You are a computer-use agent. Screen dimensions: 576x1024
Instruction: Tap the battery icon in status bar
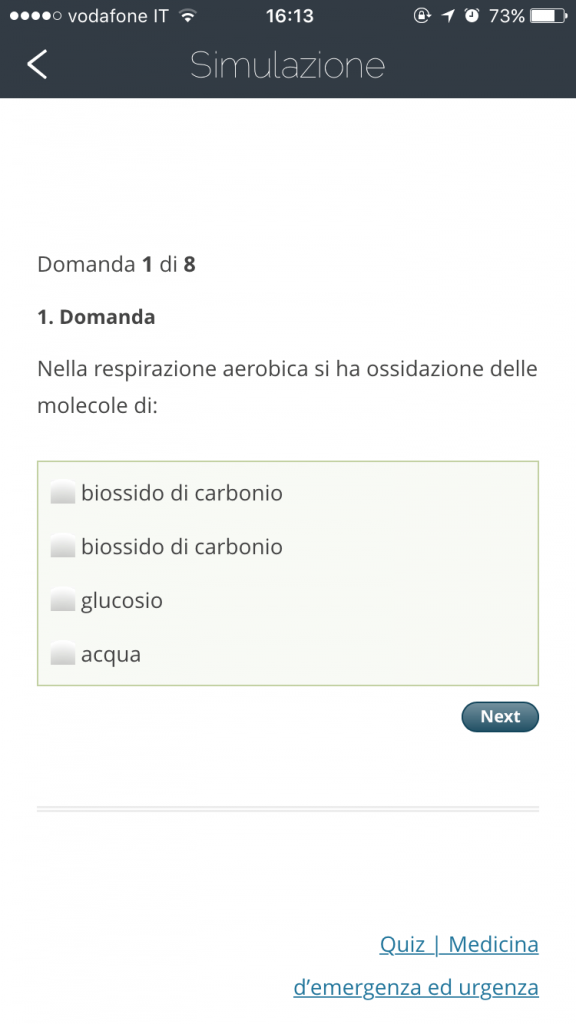549,16
